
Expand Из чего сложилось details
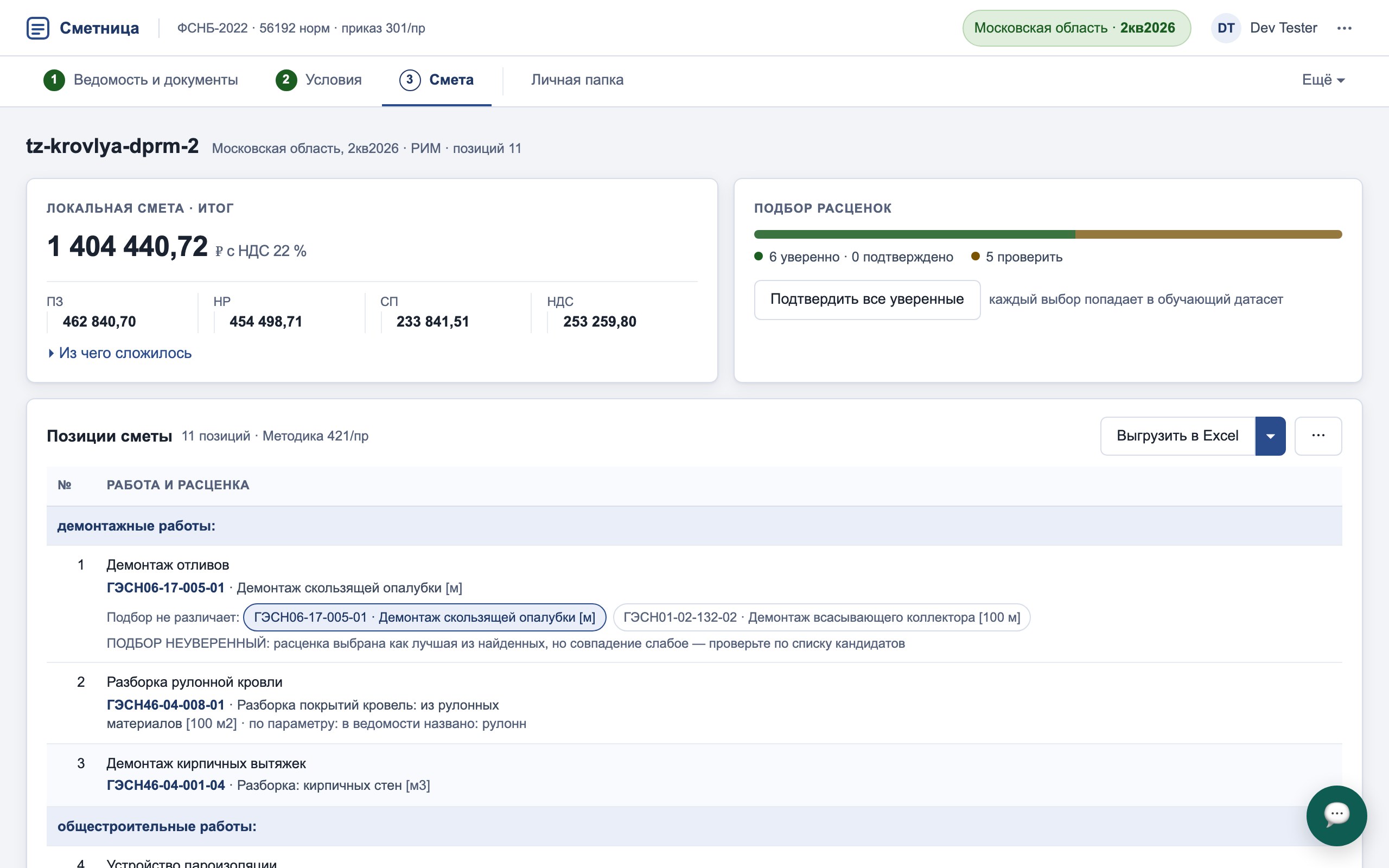pyautogui.click(x=119, y=353)
